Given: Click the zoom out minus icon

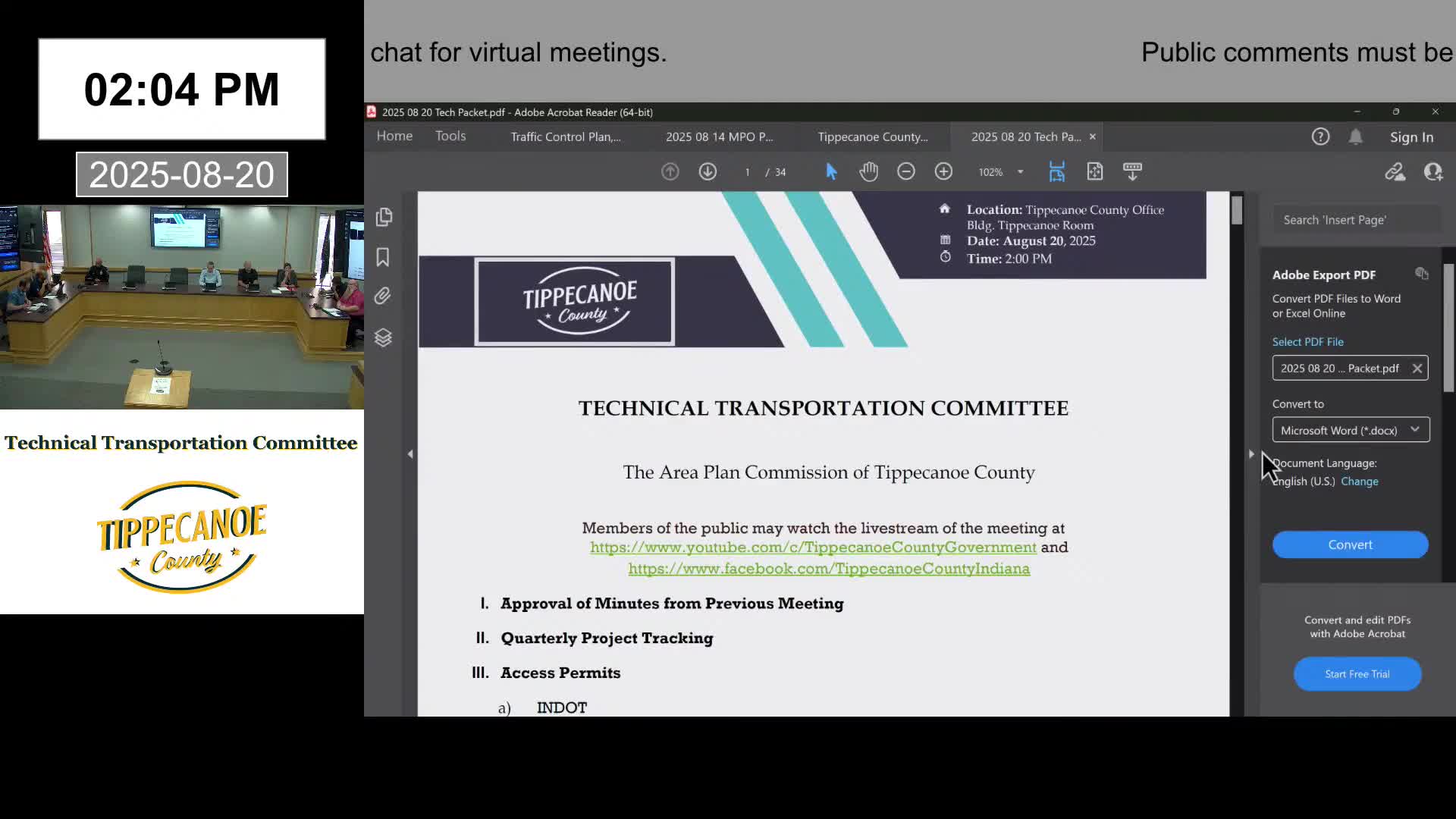Looking at the screenshot, I should tap(905, 172).
